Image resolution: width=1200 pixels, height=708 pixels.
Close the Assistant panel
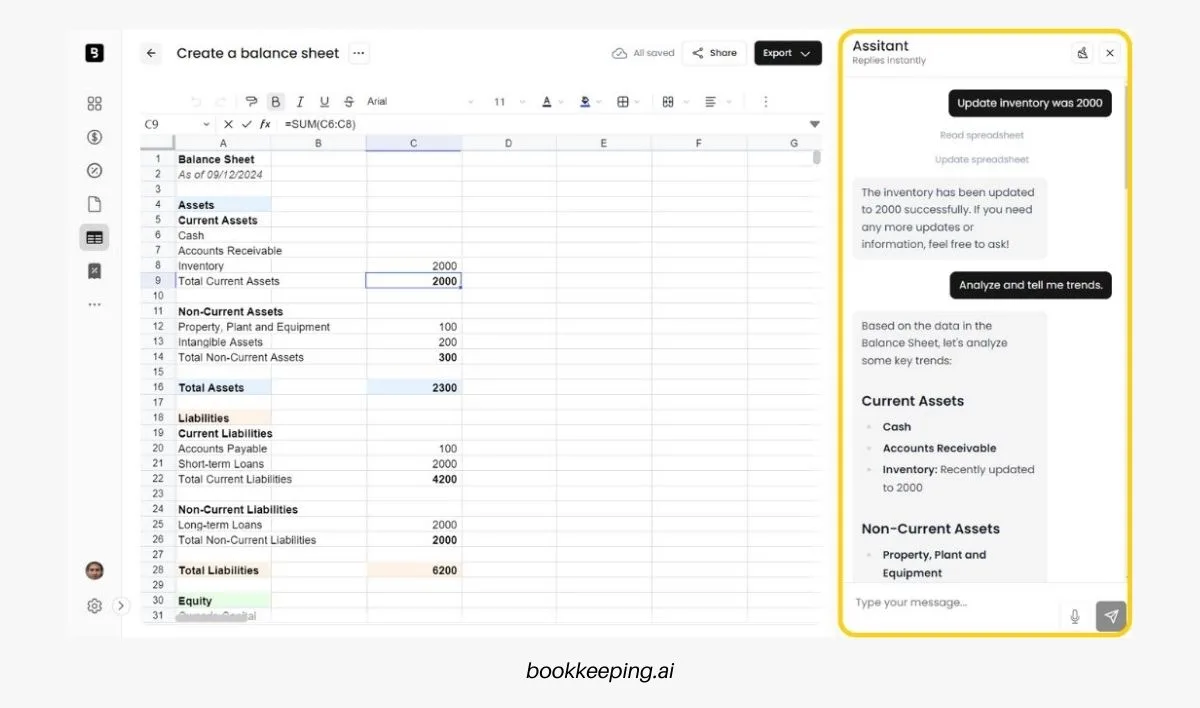(1110, 53)
